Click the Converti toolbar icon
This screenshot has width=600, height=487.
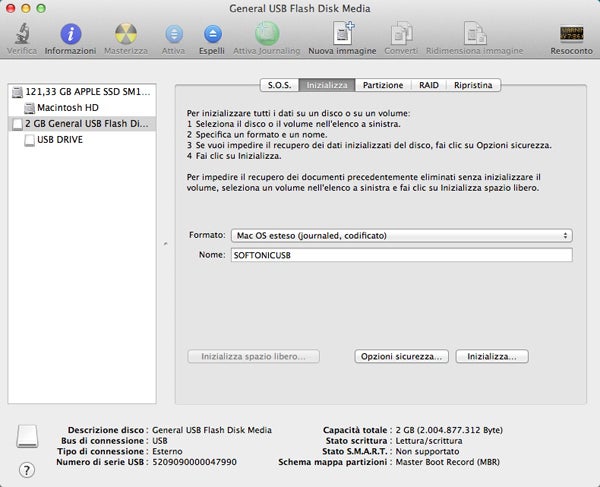click(401, 35)
